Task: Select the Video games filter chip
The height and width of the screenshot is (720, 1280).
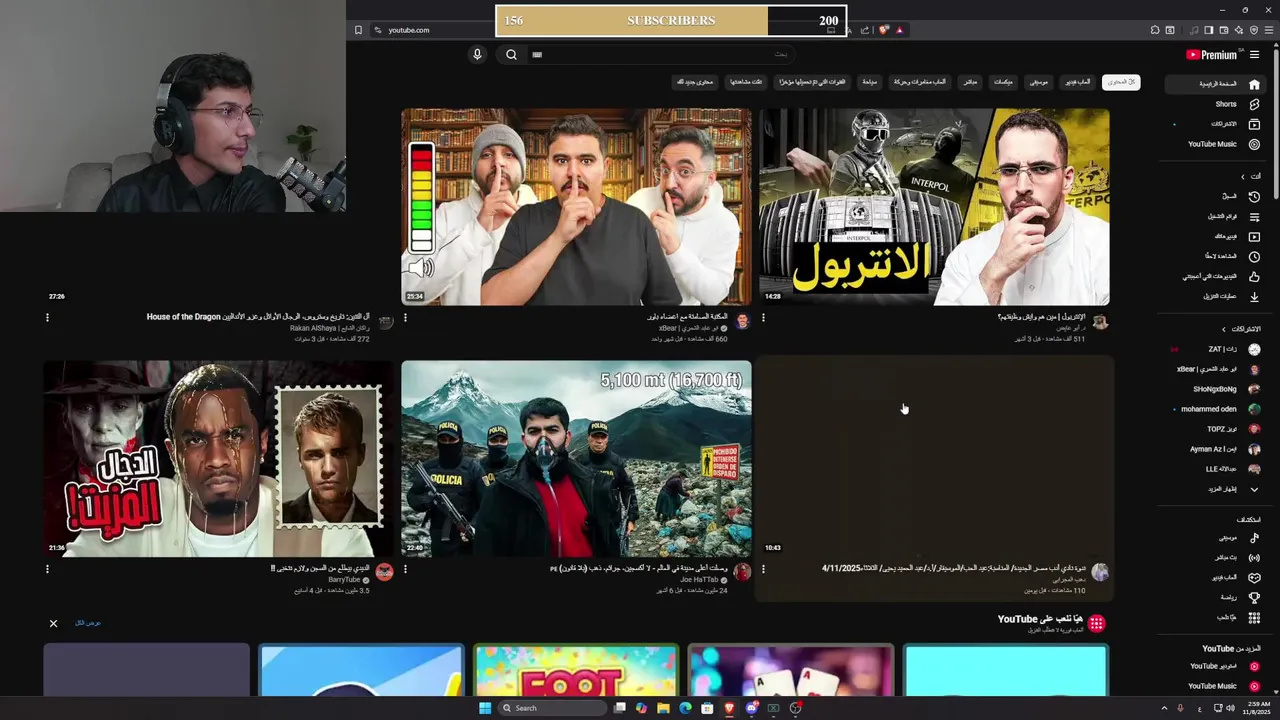Action: click(1080, 82)
